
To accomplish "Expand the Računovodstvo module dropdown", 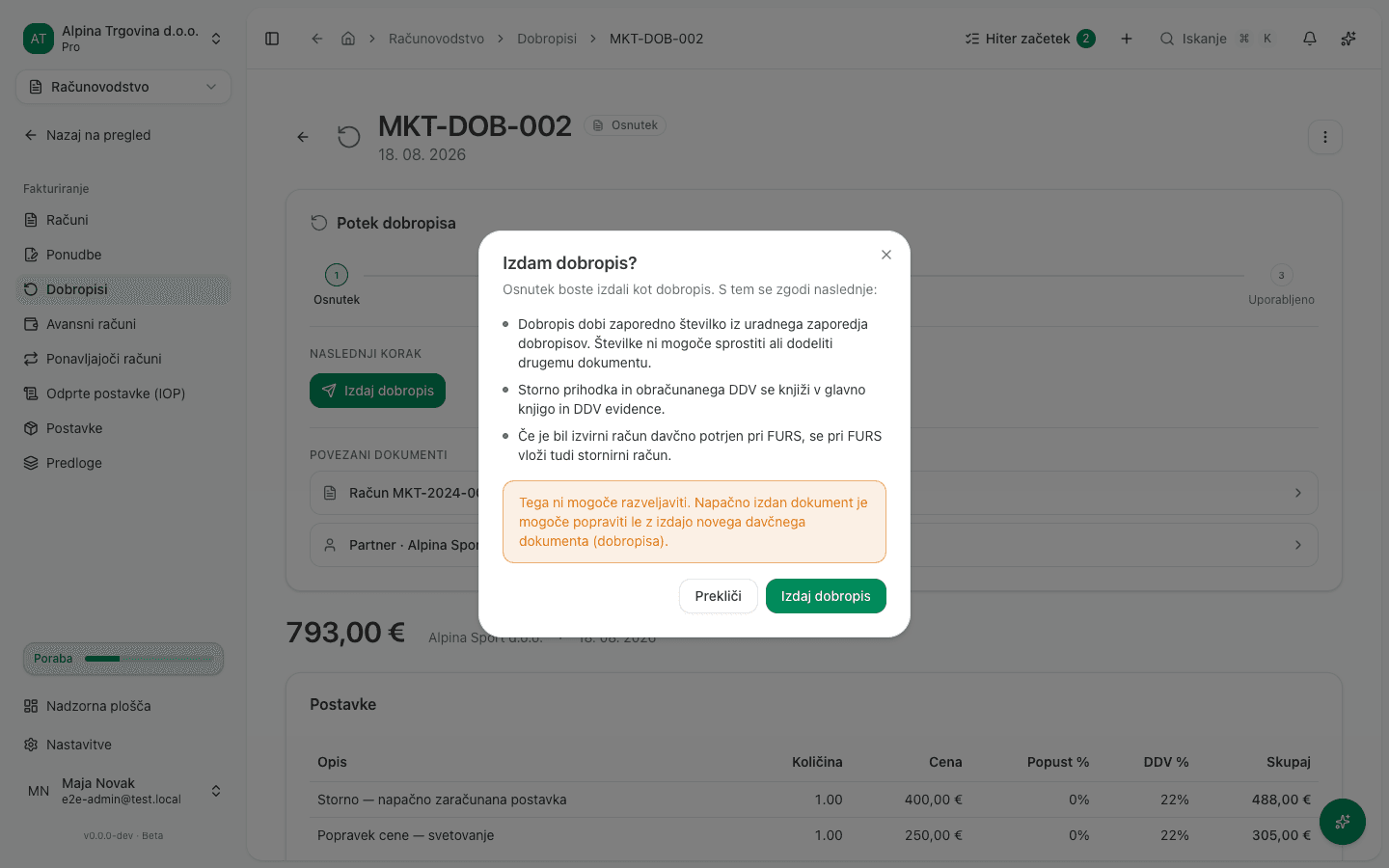I will pos(123,87).
